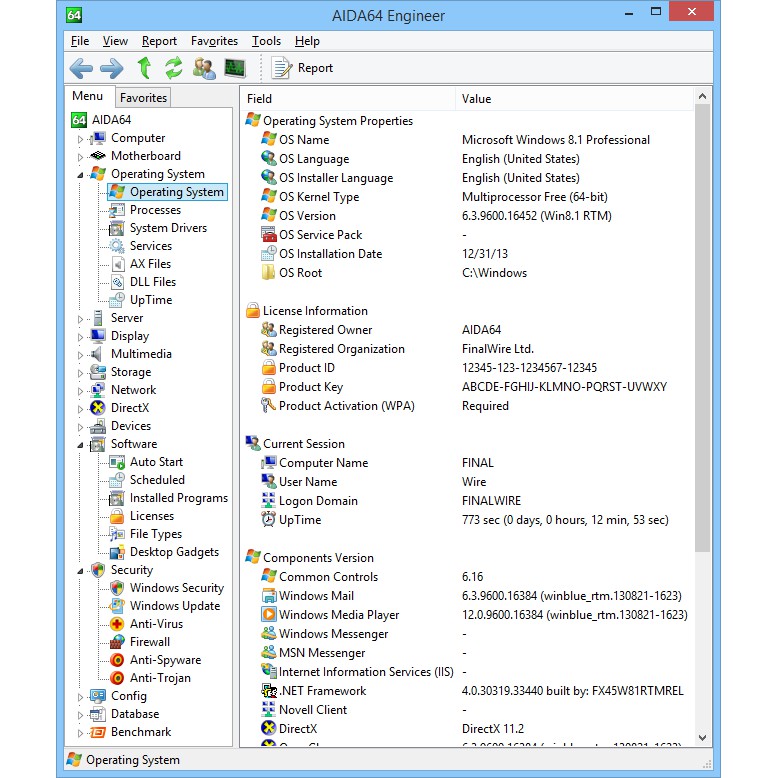
Task: Click the green up-level arrow icon
Action: tap(144, 68)
